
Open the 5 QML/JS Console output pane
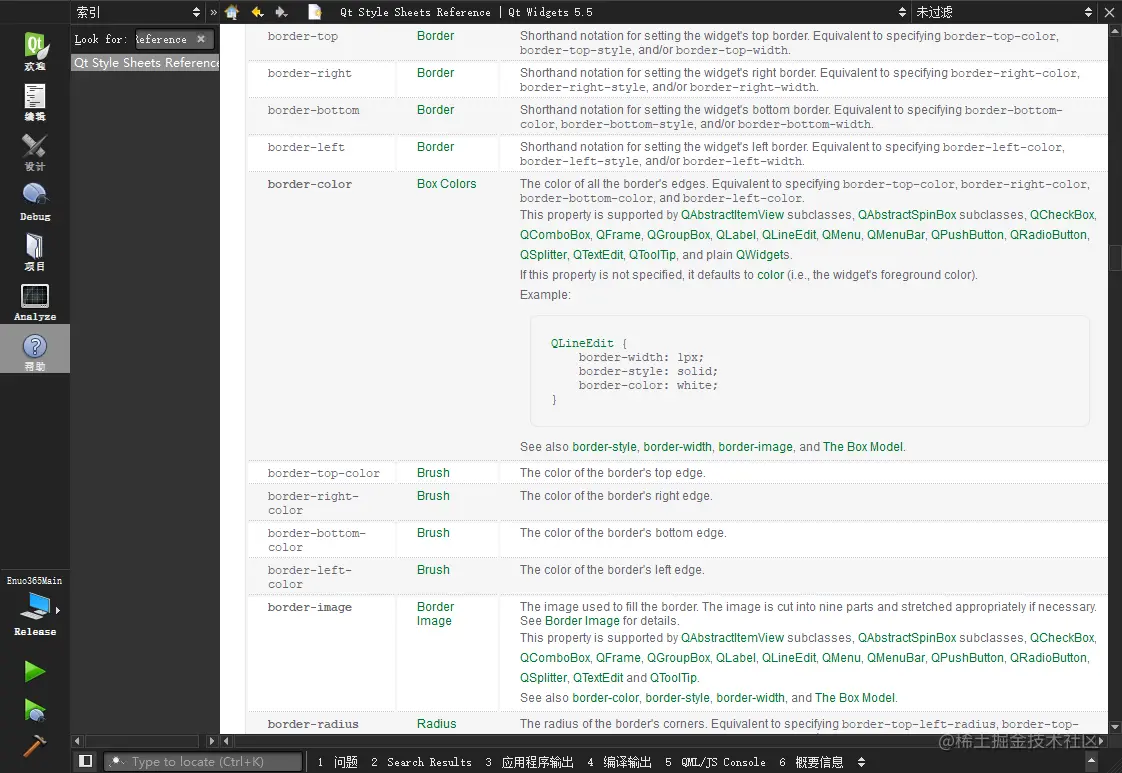coord(715,762)
